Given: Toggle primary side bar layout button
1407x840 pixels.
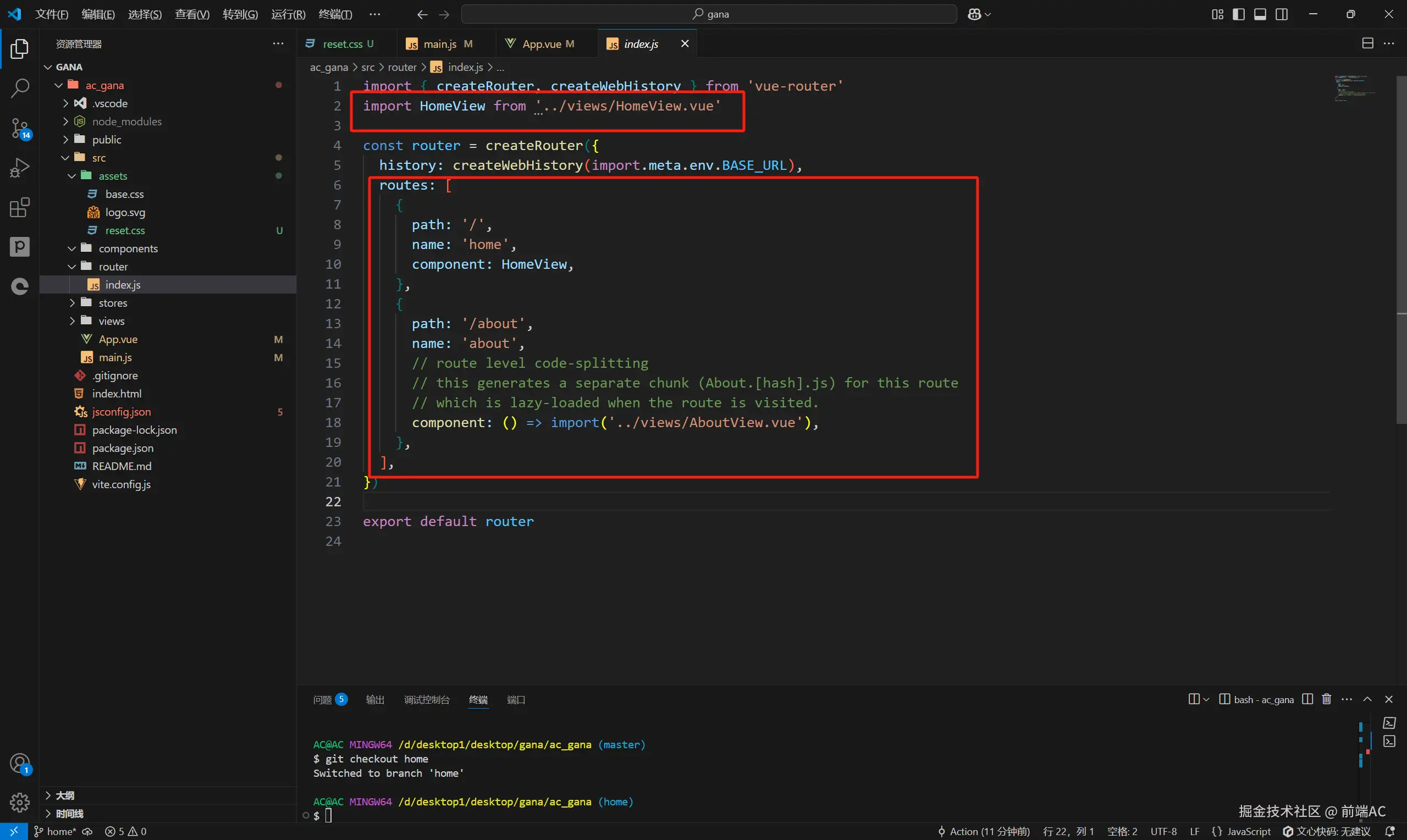Looking at the screenshot, I should click(1238, 14).
